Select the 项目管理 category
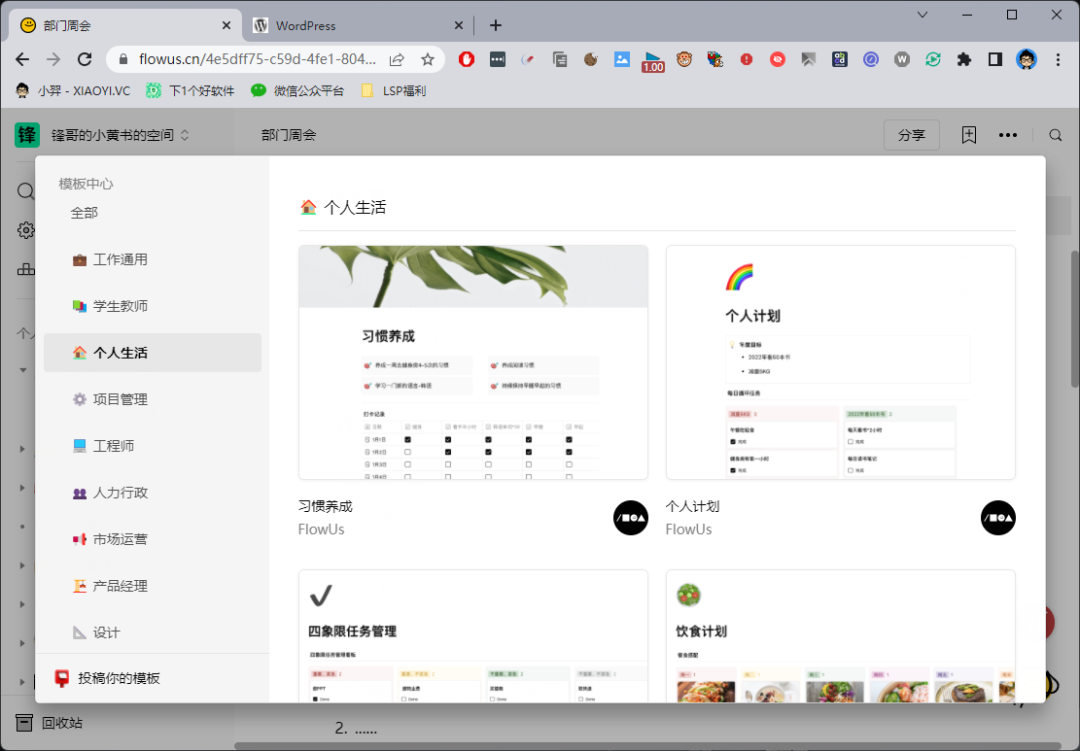The width and height of the screenshot is (1080, 751). [152, 400]
